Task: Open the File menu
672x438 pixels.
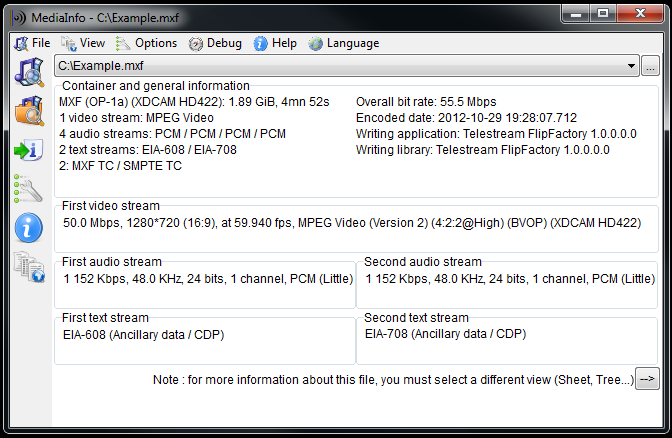Action: pos(32,43)
